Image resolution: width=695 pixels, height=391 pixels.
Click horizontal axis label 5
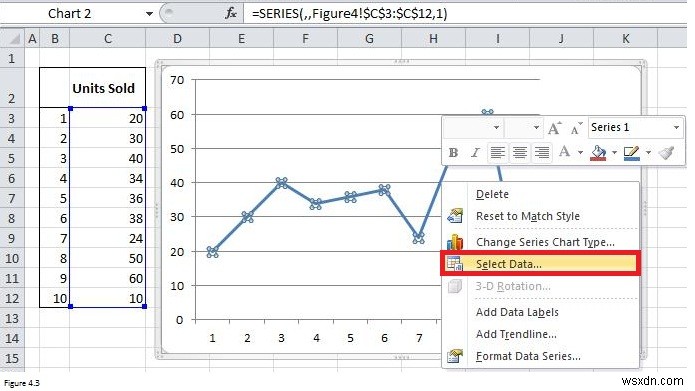click(x=350, y=338)
